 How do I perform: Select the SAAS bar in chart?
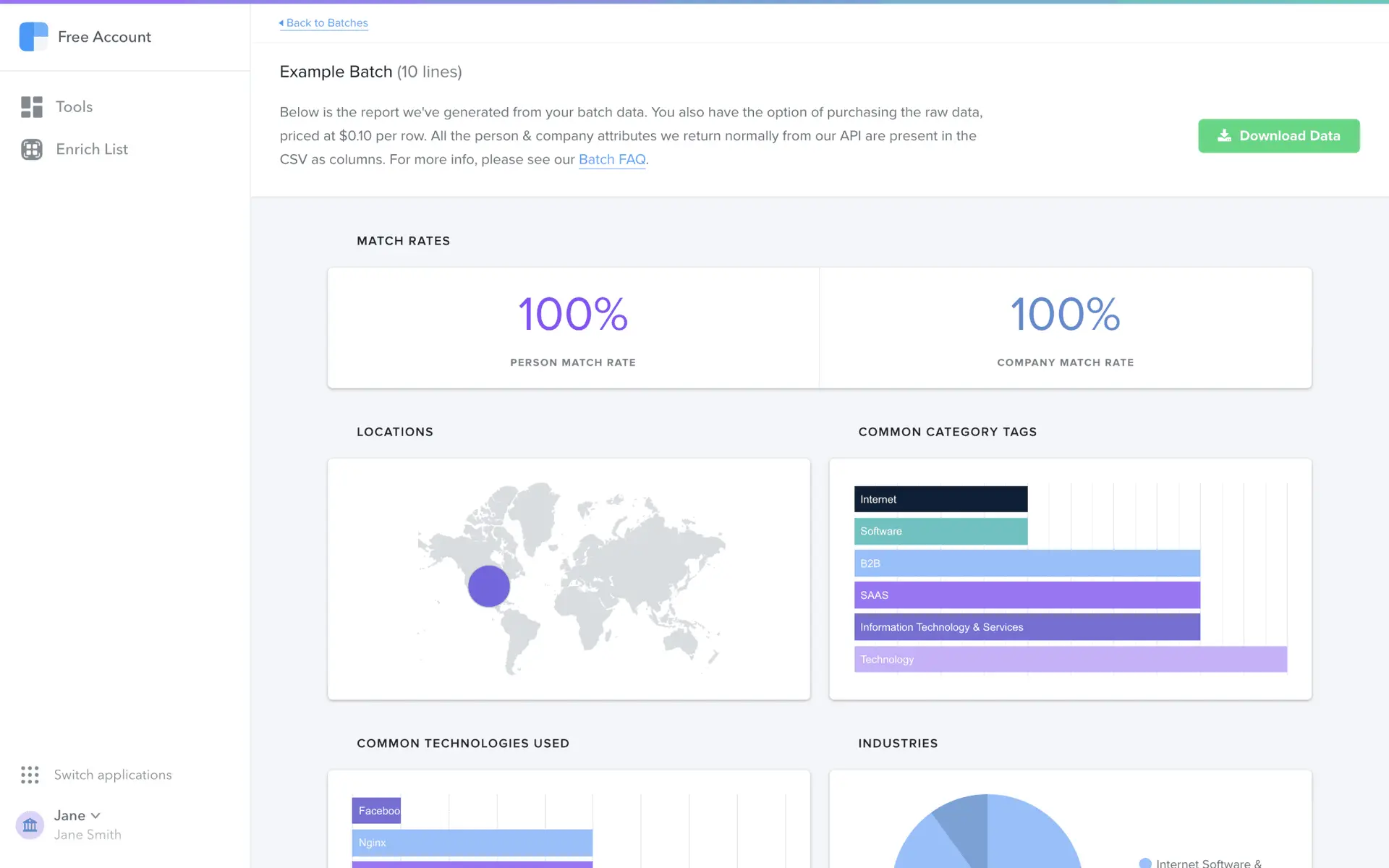pyautogui.click(x=1027, y=595)
